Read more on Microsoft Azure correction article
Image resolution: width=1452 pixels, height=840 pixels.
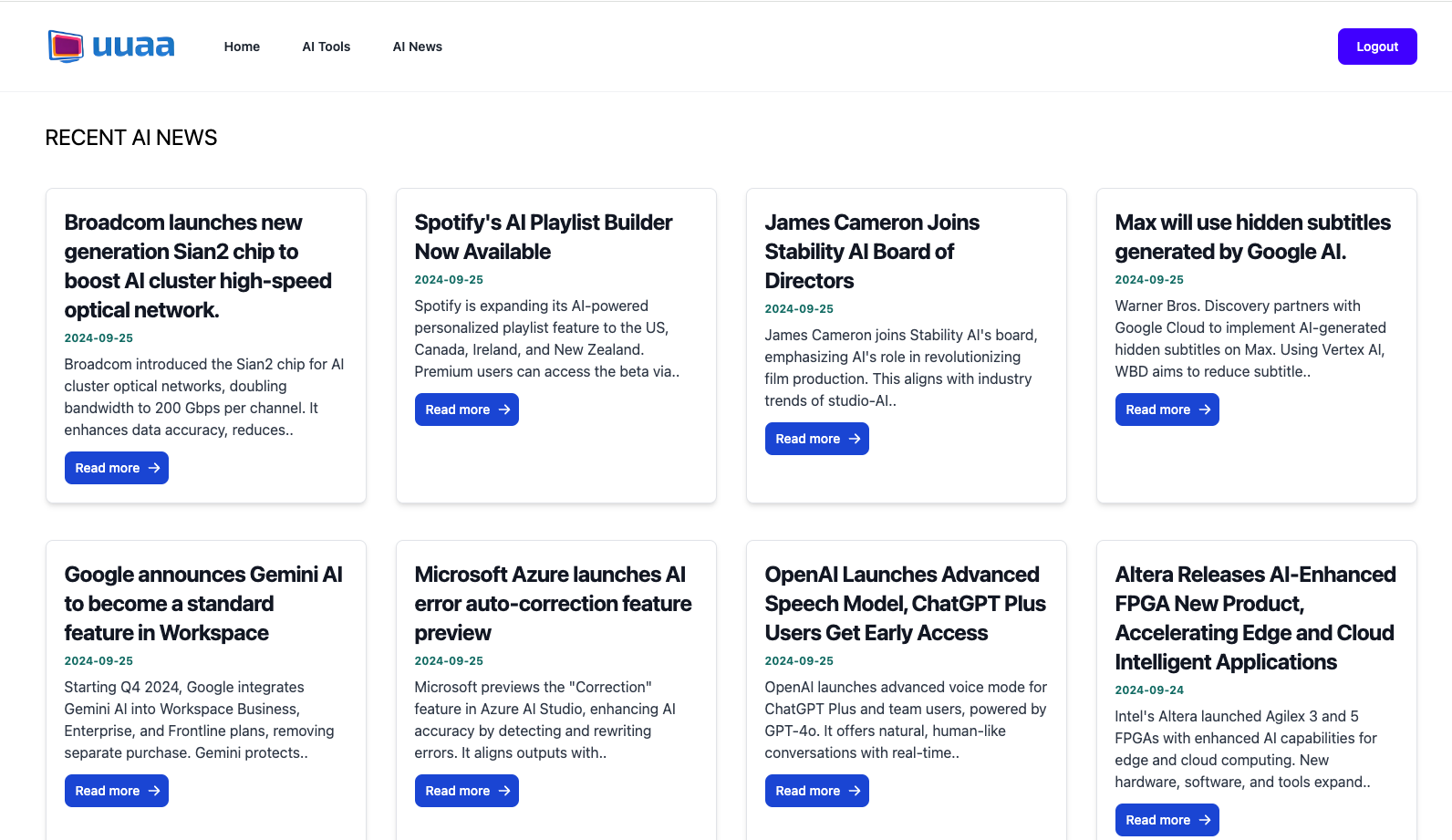click(467, 791)
